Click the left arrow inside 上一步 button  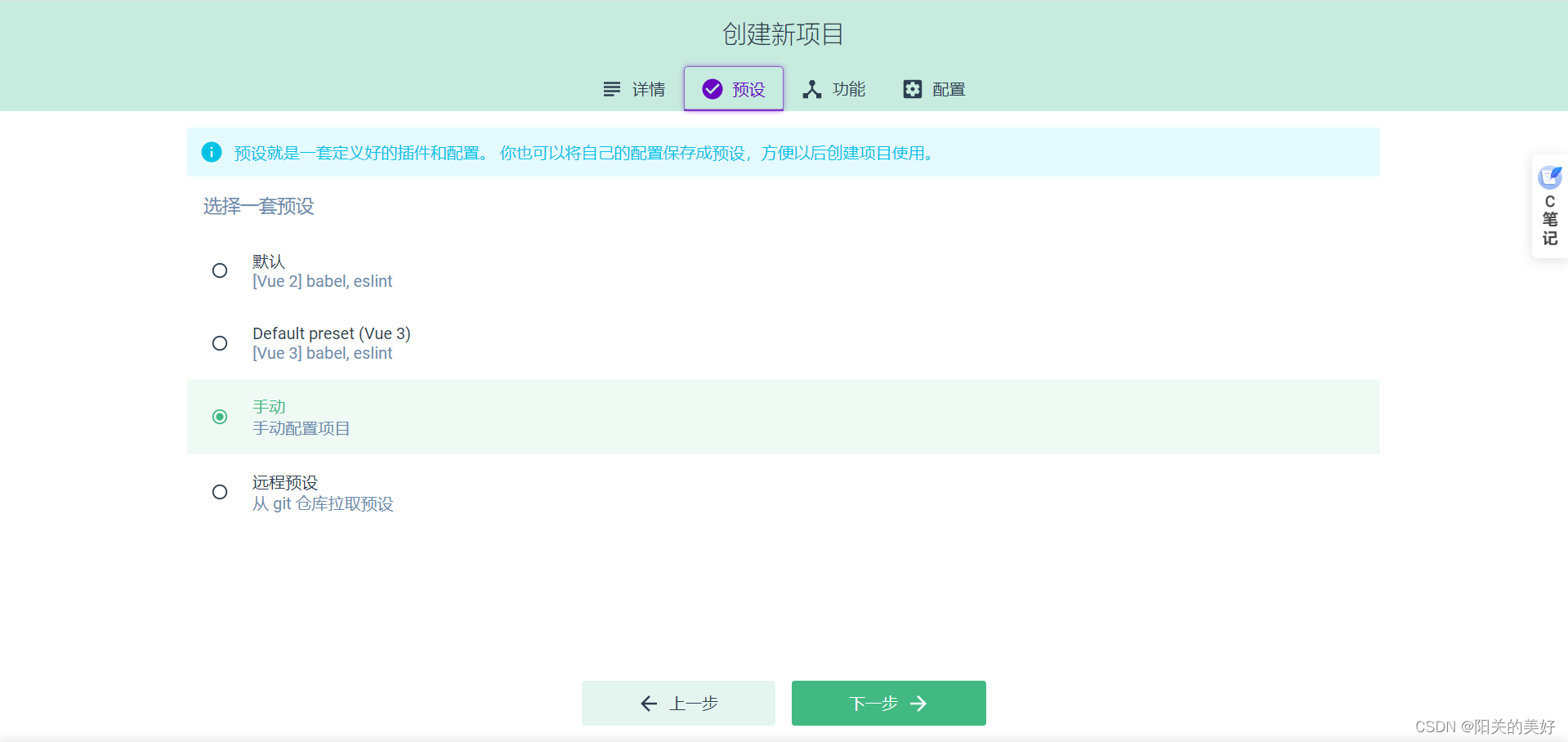click(x=648, y=703)
